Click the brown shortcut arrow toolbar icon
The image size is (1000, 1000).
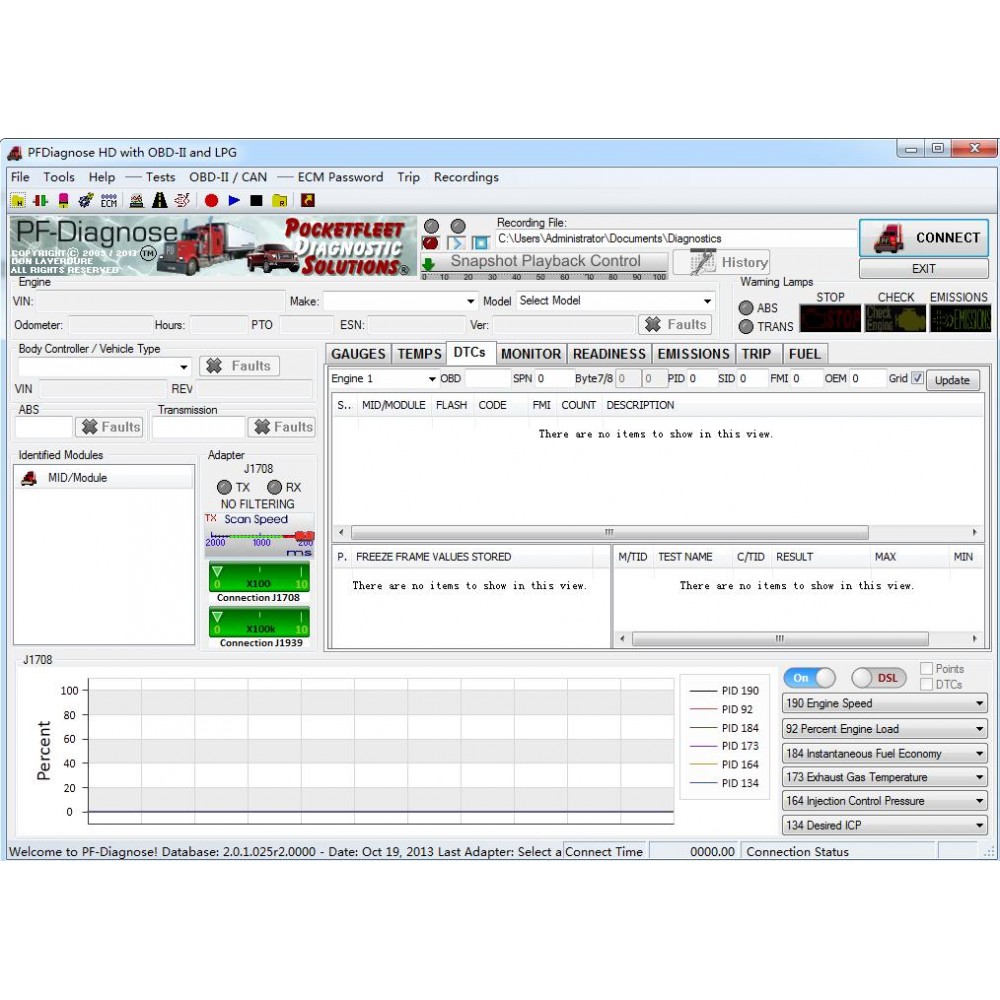pos(308,201)
